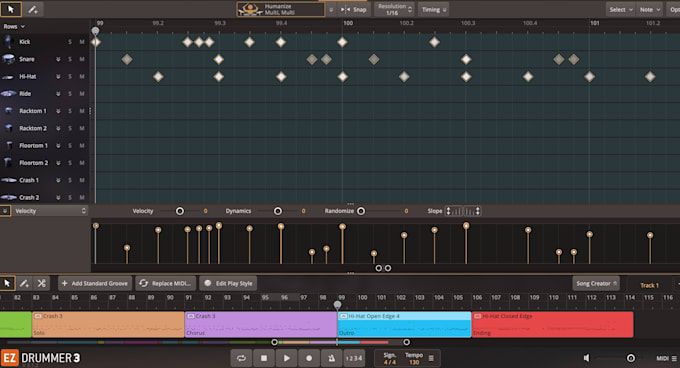Mute the Kick row

82,42
